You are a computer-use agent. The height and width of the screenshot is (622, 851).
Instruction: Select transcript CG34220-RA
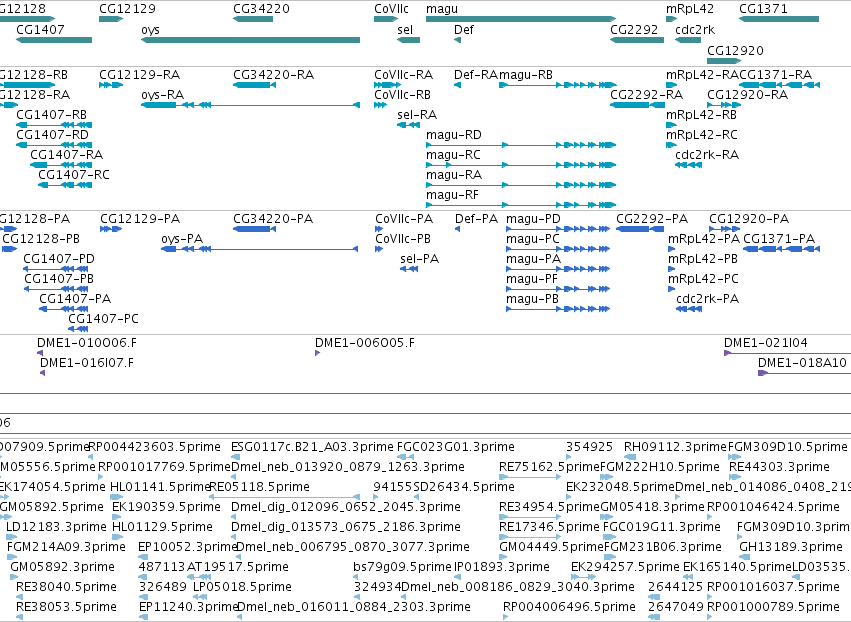point(255,85)
